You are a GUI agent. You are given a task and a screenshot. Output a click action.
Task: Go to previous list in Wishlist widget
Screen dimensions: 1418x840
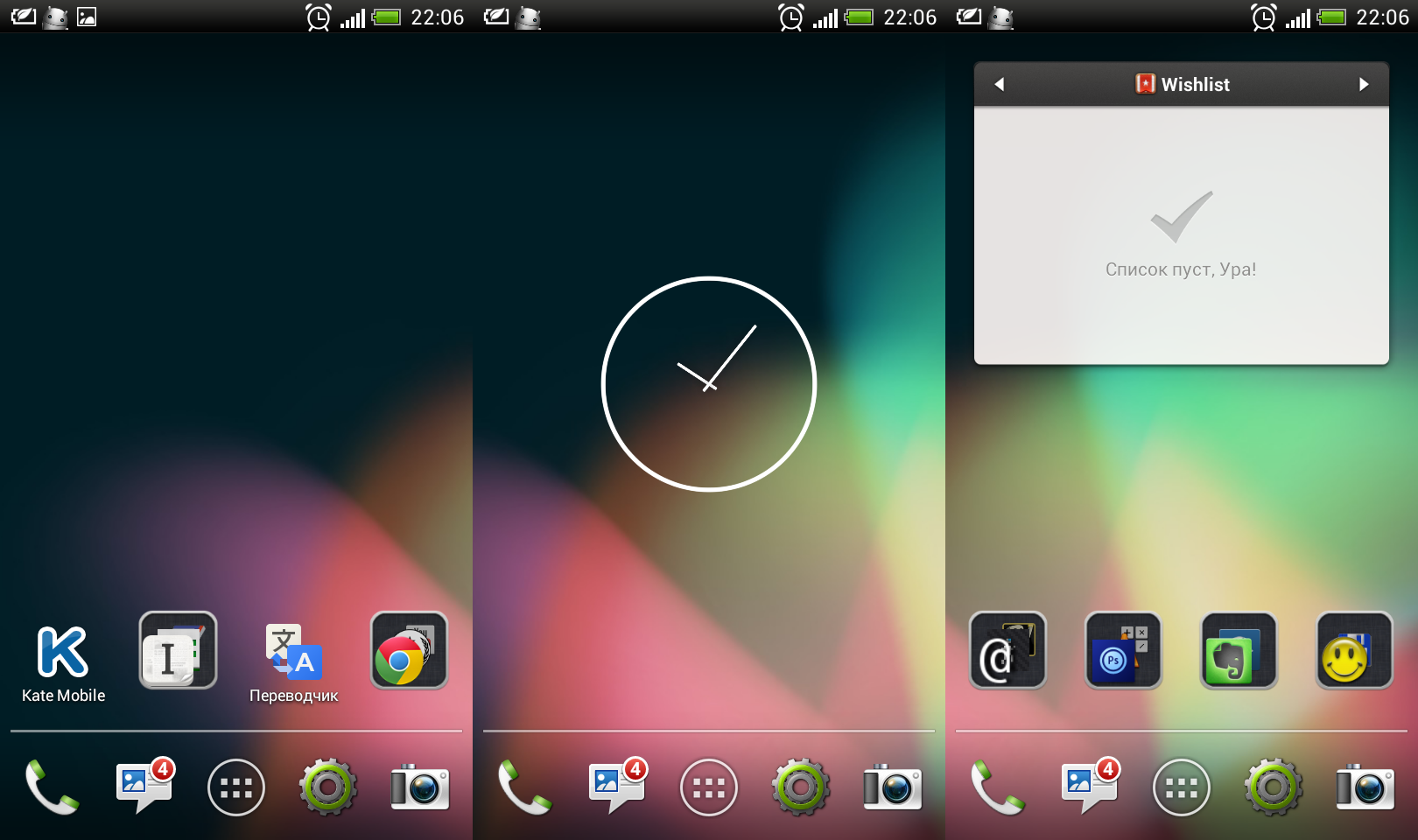(999, 84)
